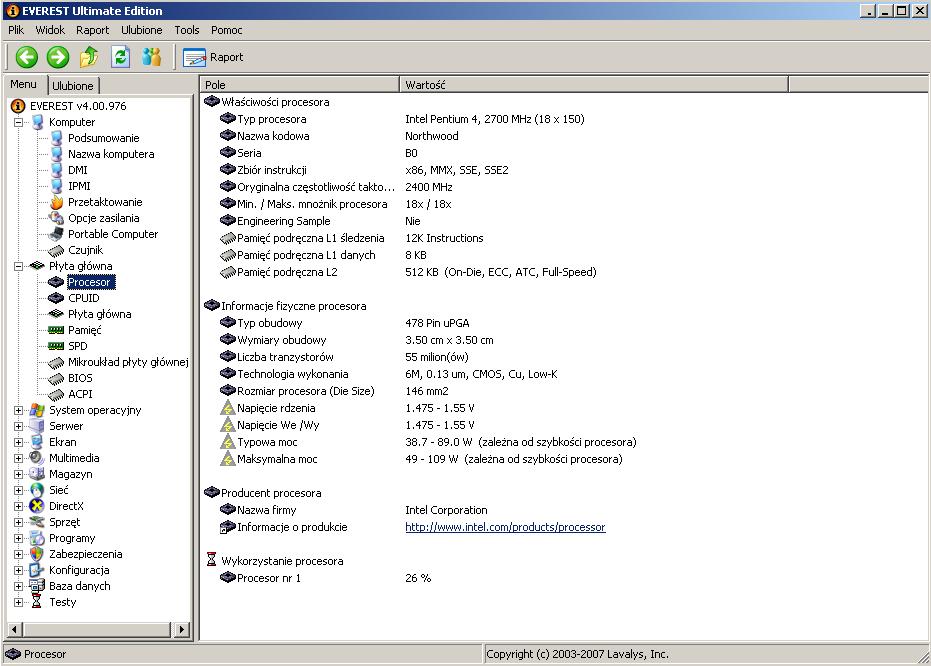Click the ACPI chip icon

click(x=56, y=394)
